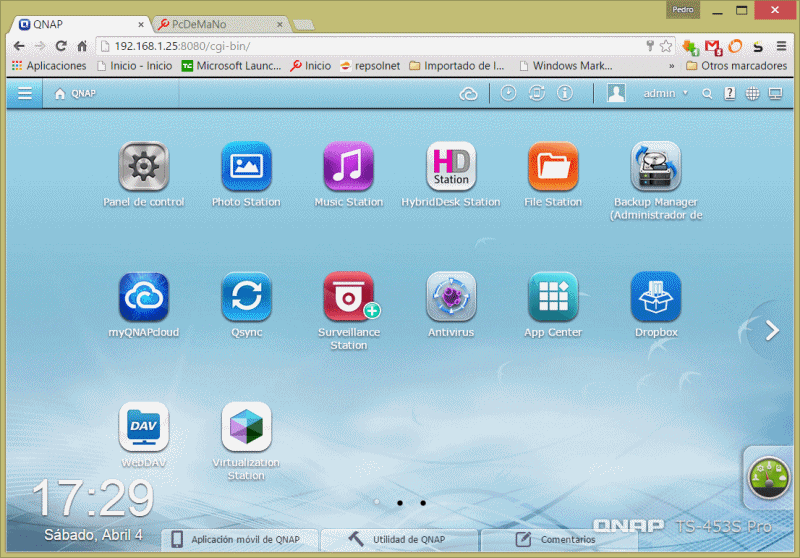
Task: Open desktop preferences monitor icon
Action: [x=776, y=94]
